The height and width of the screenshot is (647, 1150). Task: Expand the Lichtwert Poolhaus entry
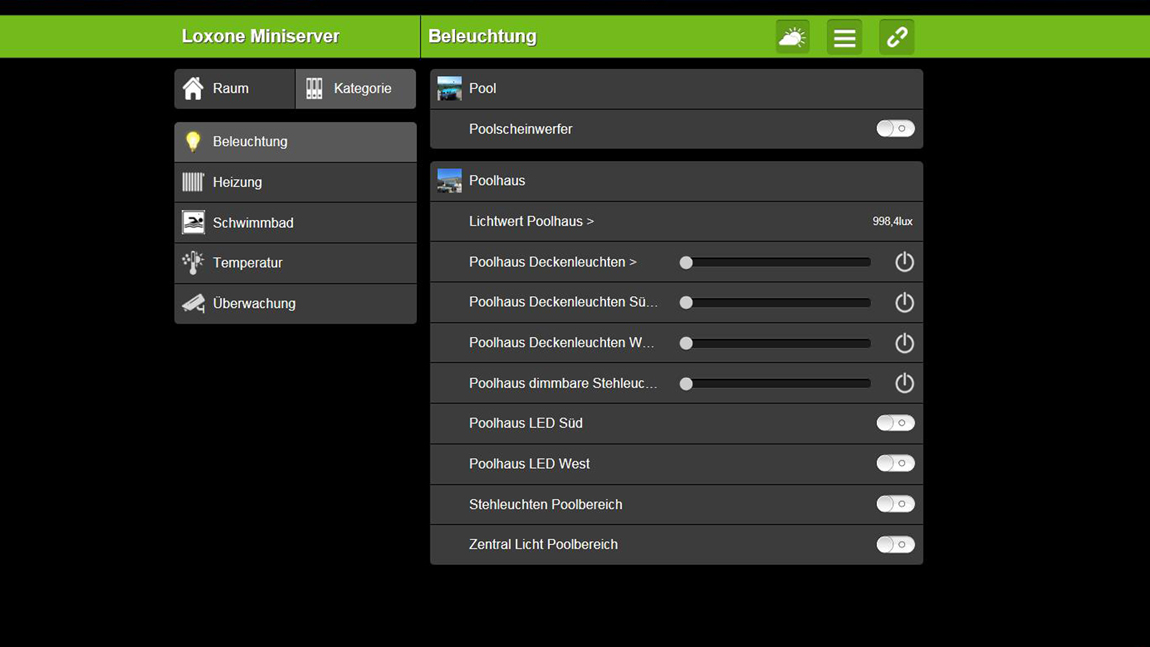pyautogui.click(x=531, y=221)
